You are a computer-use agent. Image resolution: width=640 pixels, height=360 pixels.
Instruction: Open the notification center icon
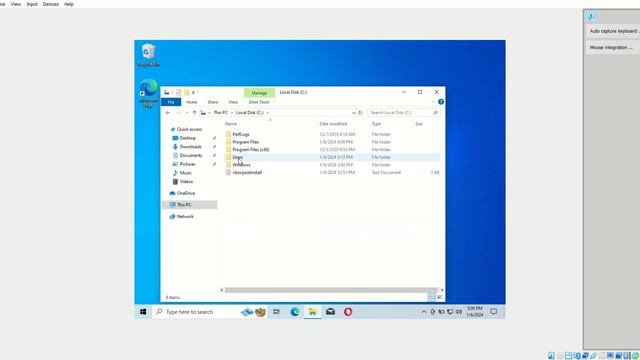click(x=493, y=312)
